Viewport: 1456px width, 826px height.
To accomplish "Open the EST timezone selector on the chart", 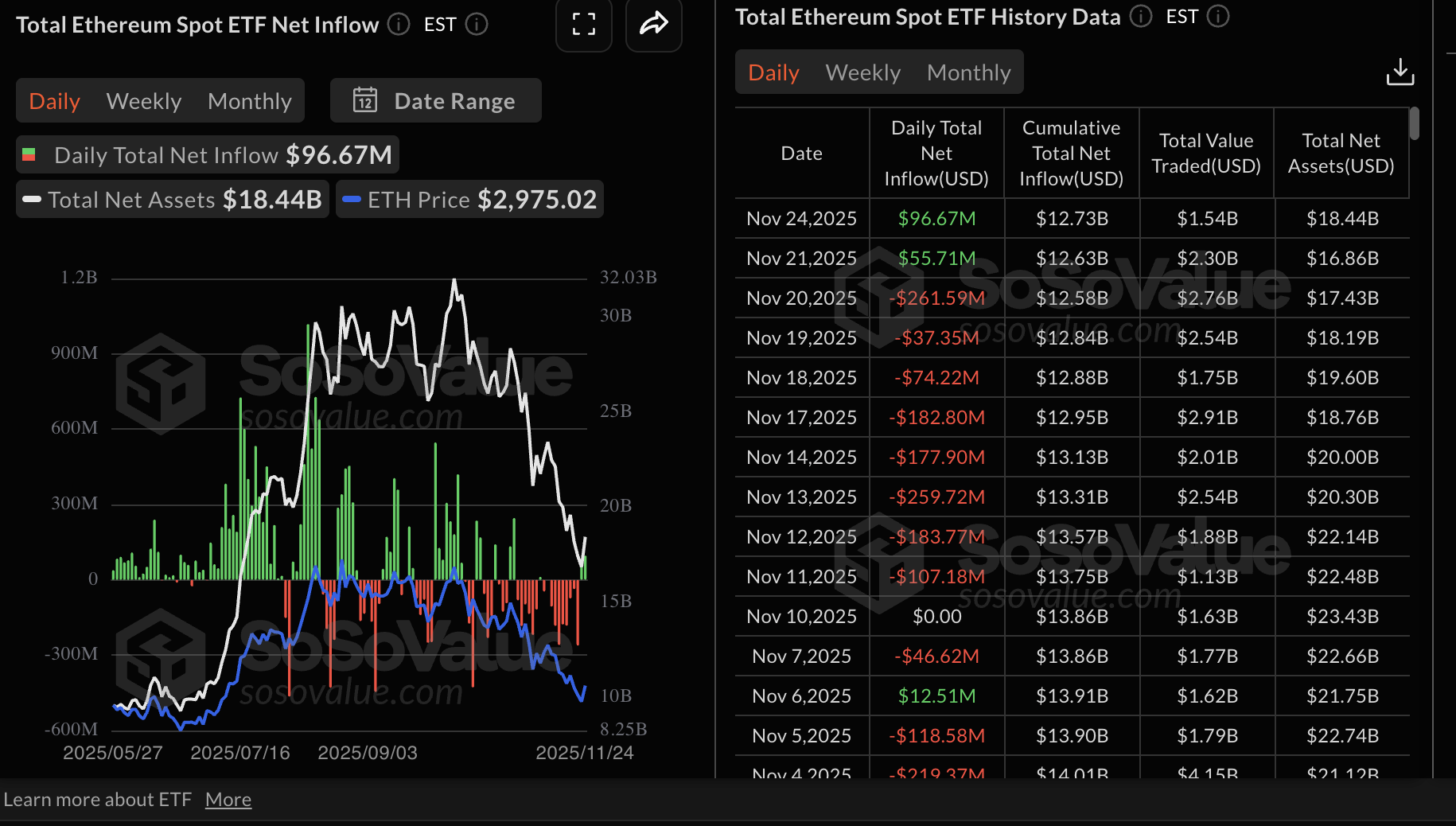I will (440, 24).
